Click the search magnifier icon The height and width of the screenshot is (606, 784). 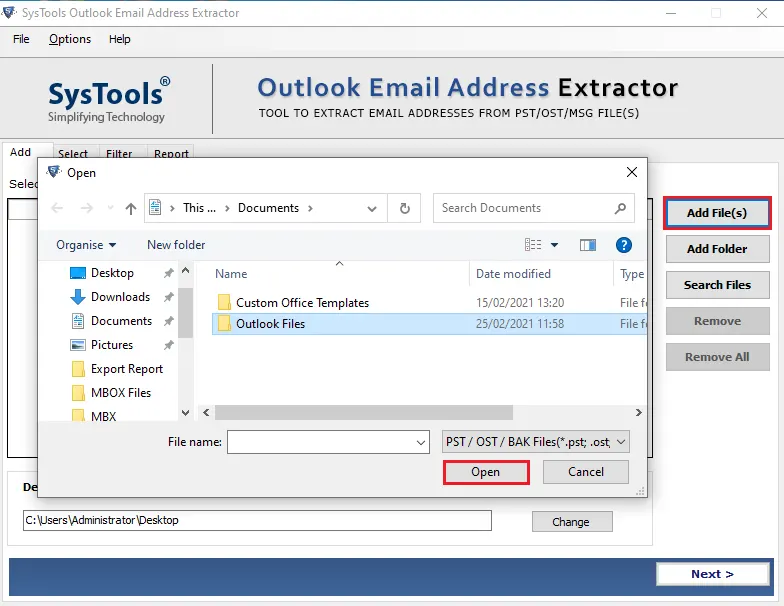click(x=620, y=208)
